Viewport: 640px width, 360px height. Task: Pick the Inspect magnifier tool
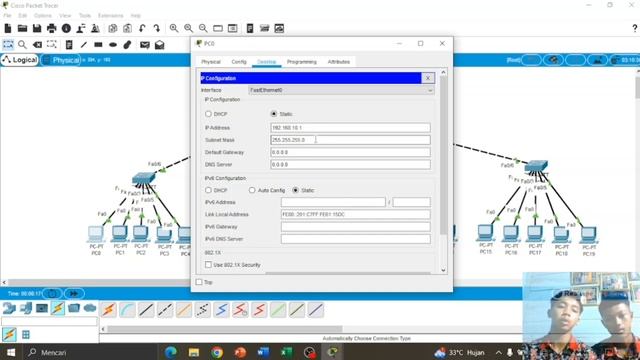22,44
